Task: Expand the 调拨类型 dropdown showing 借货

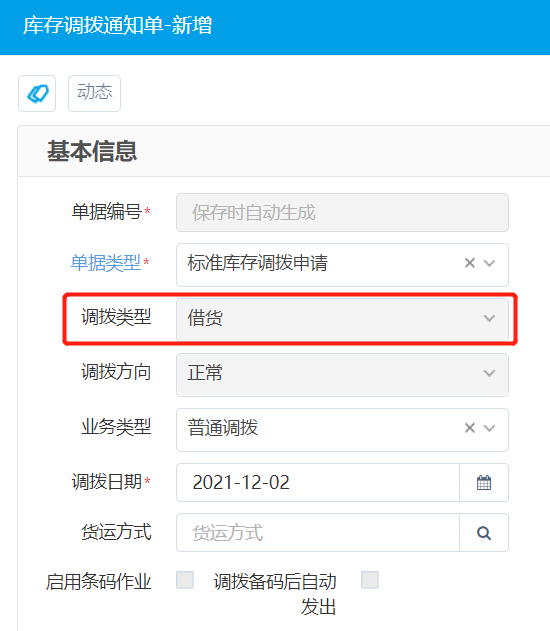Action: pos(342,318)
